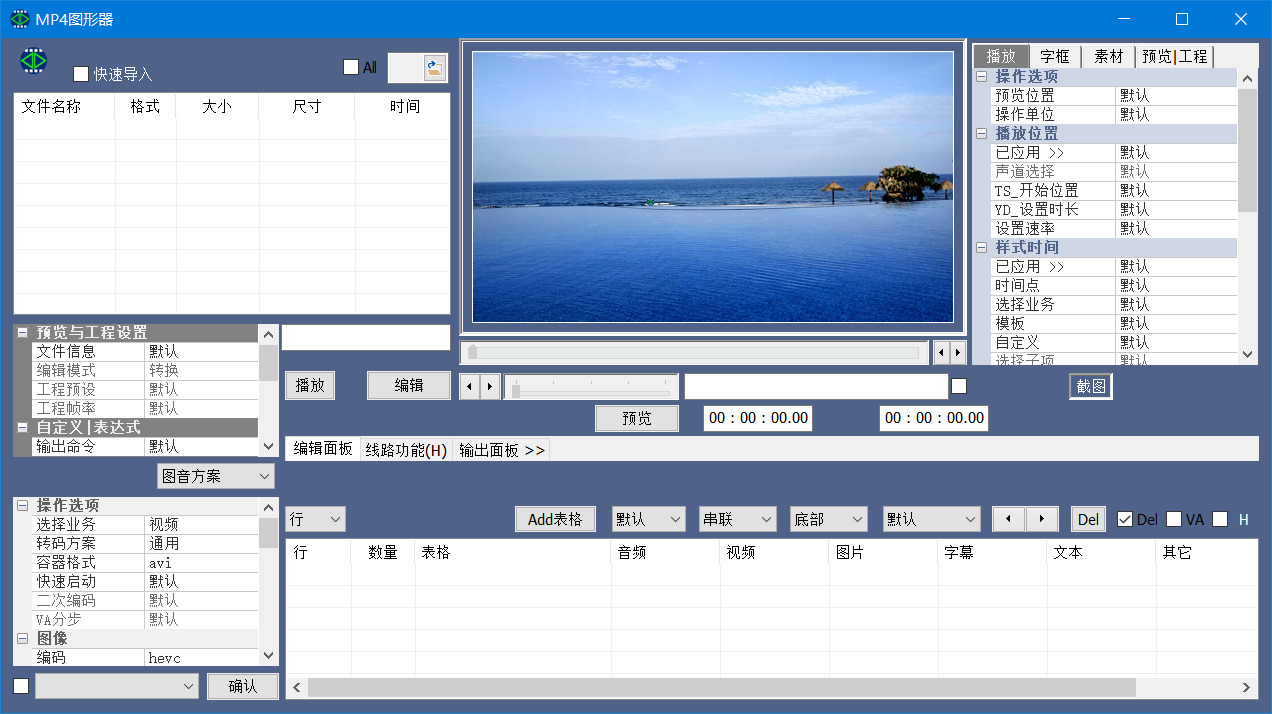Click the 截图 screenshot button

1090,386
